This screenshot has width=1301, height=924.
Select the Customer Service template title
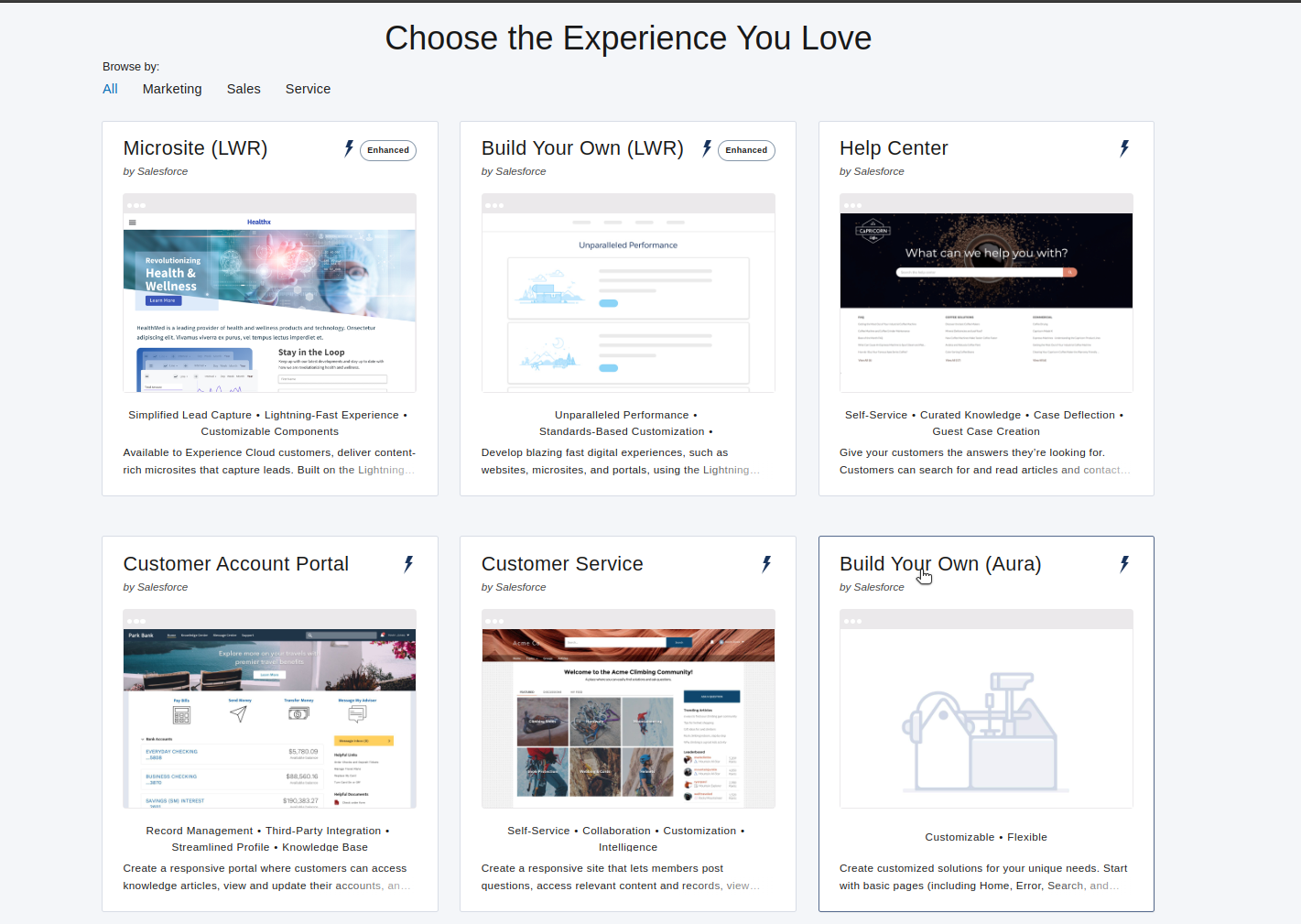[x=562, y=564]
